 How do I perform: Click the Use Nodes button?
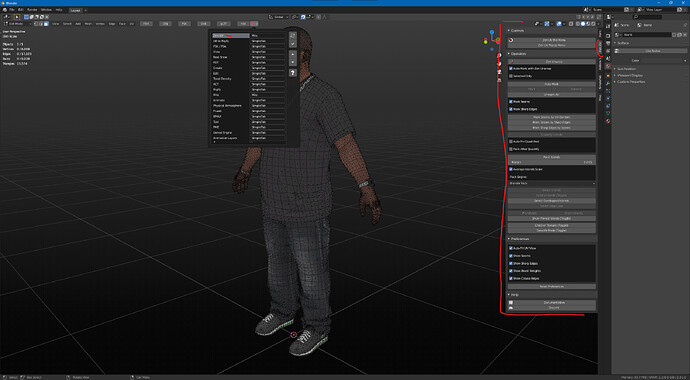(650, 51)
